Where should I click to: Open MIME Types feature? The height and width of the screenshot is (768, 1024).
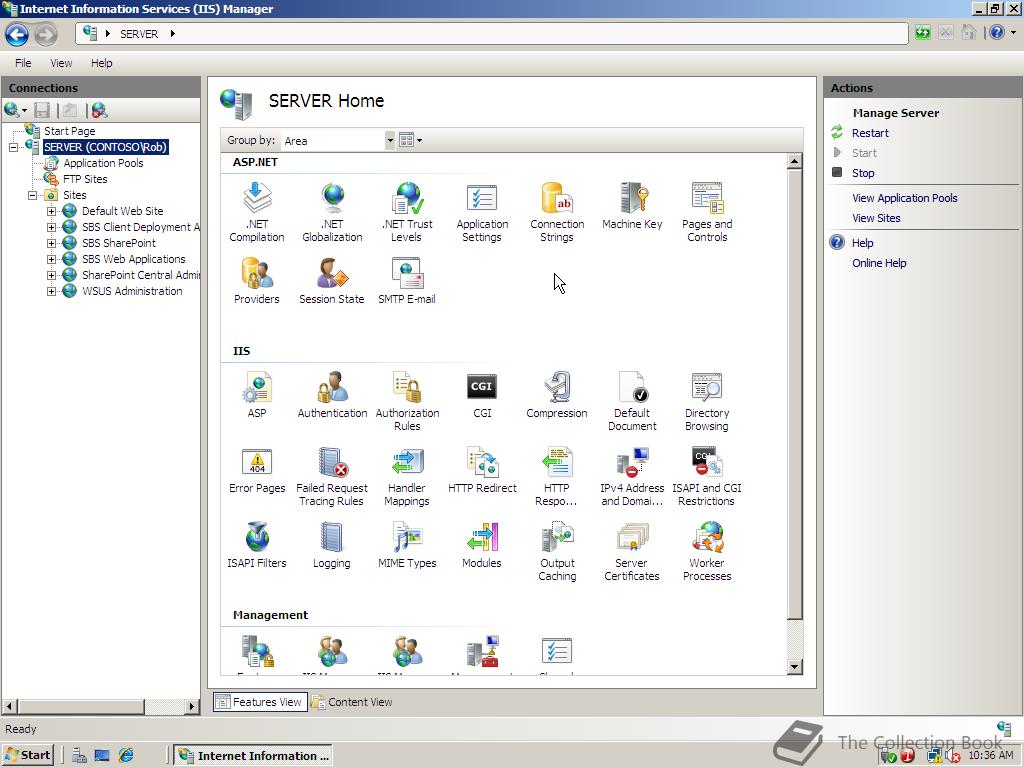point(407,545)
